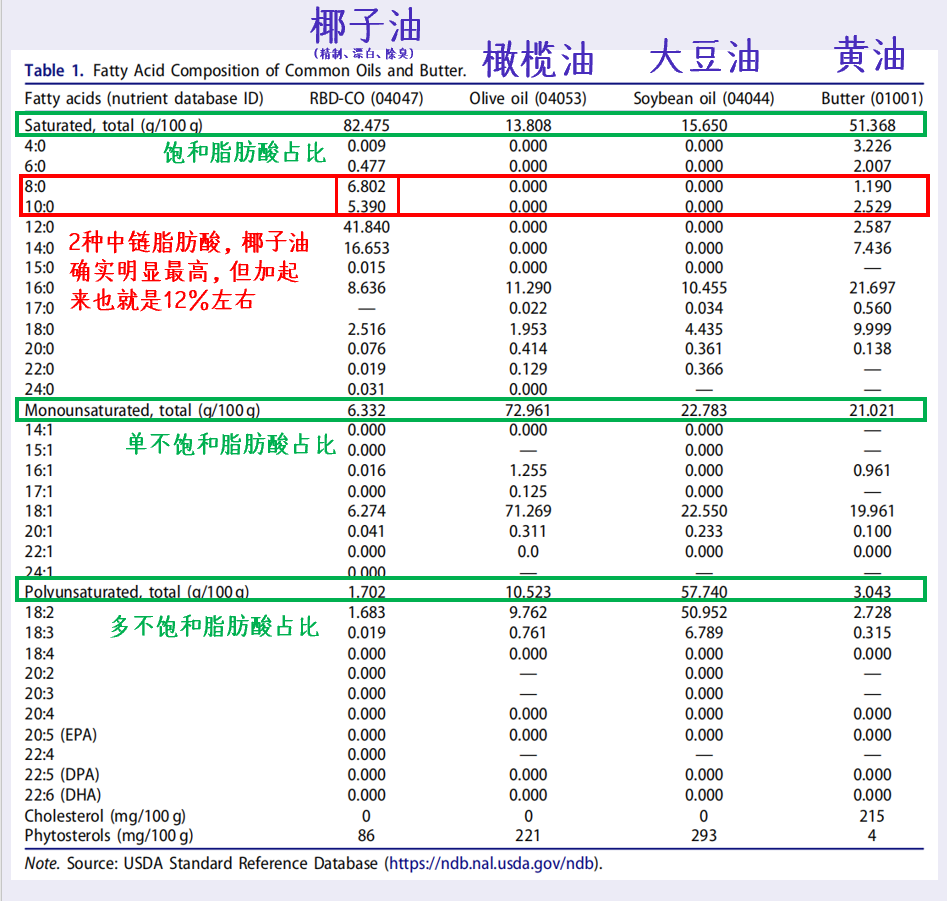Click the 'Note.' label below the table
The height and width of the screenshot is (901, 947).
(42, 864)
